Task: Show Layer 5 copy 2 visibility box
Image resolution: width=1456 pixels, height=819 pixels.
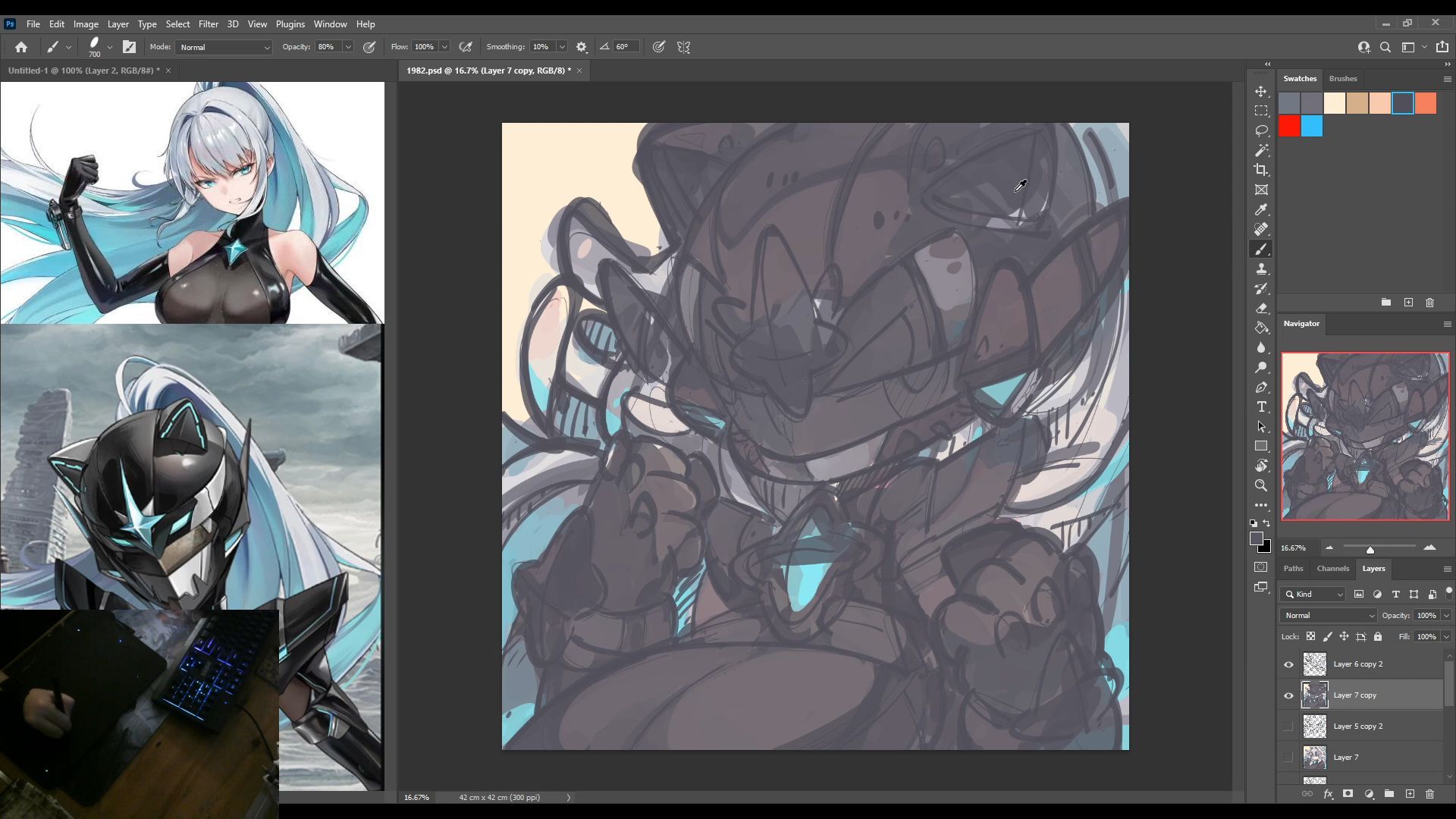Action: coord(1288,726)
